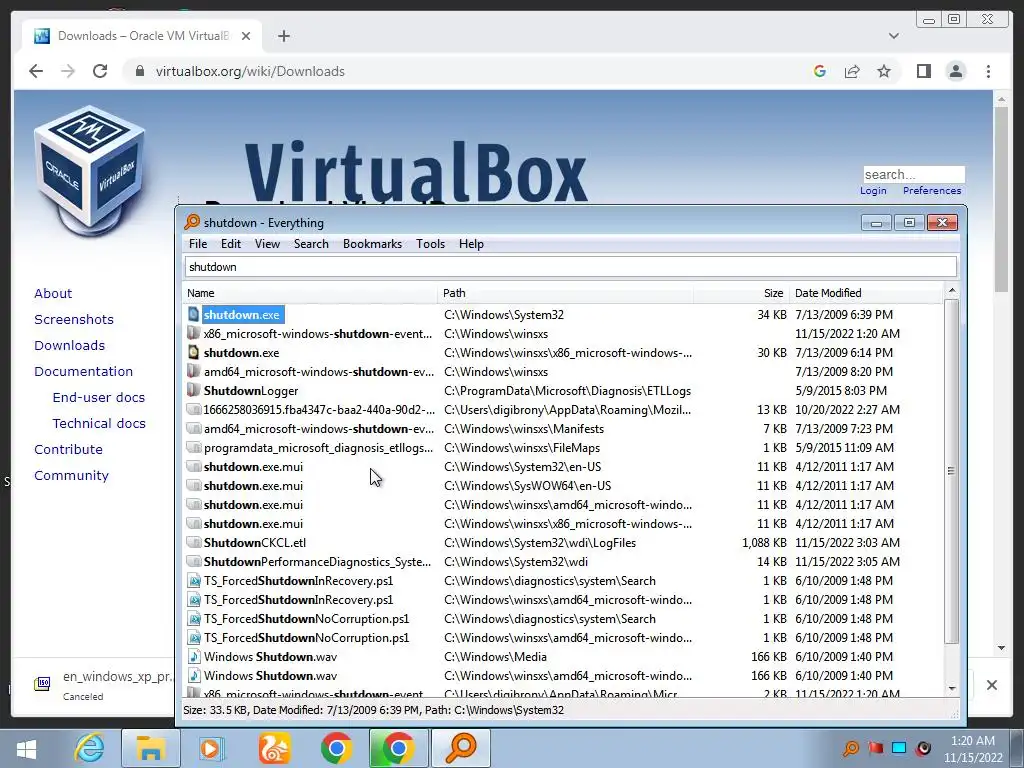
Task: Click the Chrome page vertical scrollbar thumb
Action: click(1000, 199)
